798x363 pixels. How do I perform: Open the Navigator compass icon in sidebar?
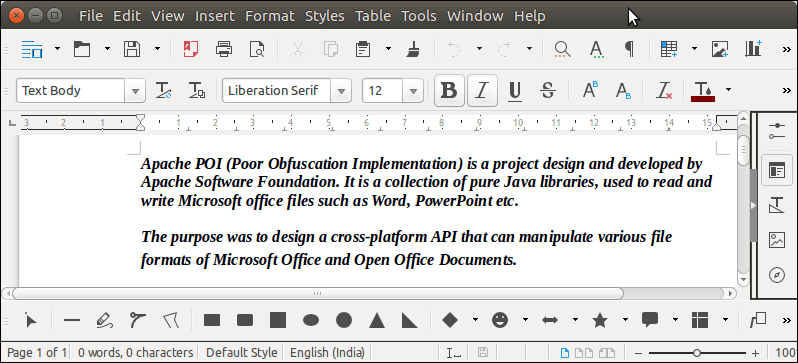click(776, 275)
